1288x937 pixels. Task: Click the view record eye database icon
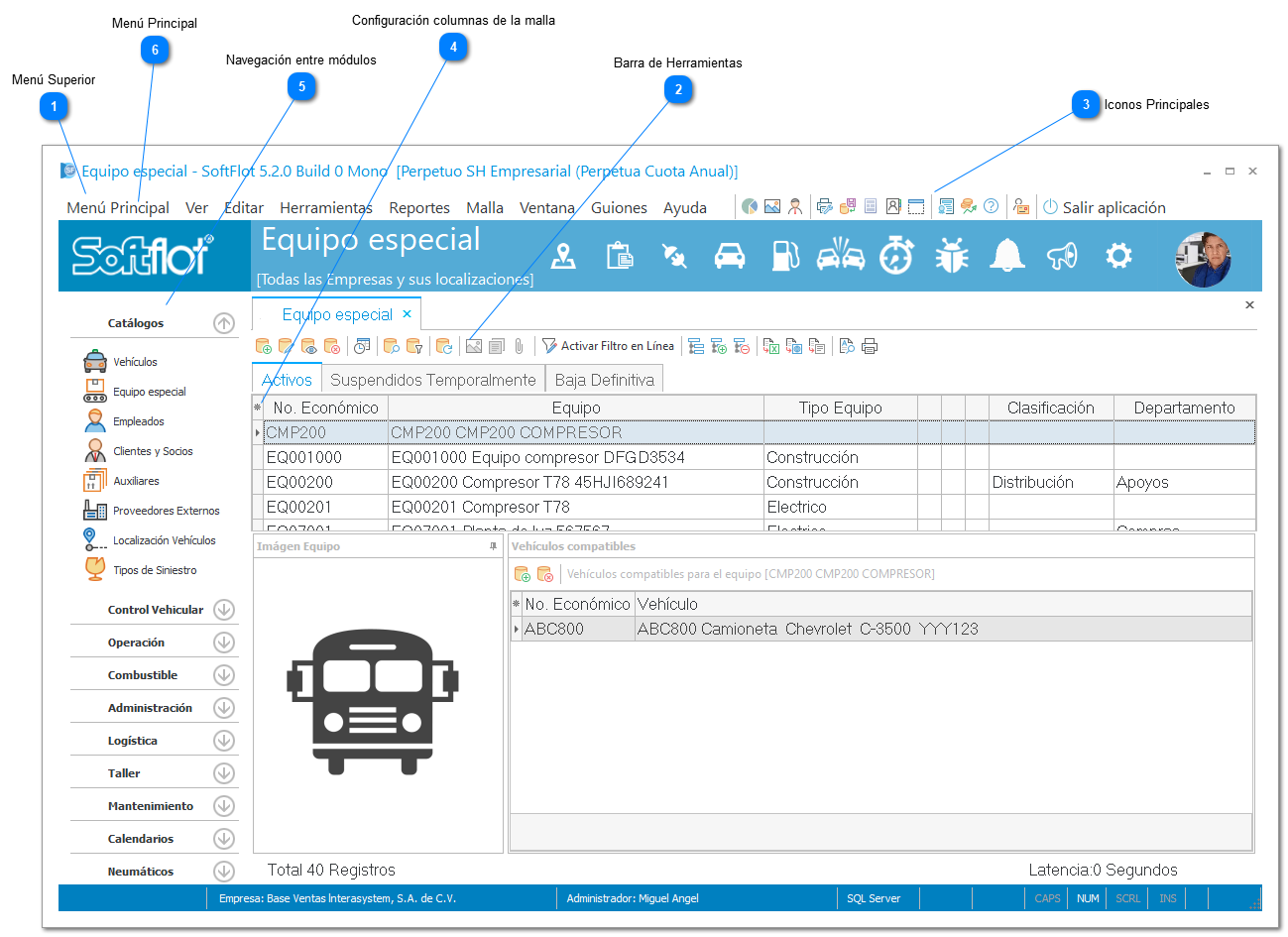click(308, 346)
